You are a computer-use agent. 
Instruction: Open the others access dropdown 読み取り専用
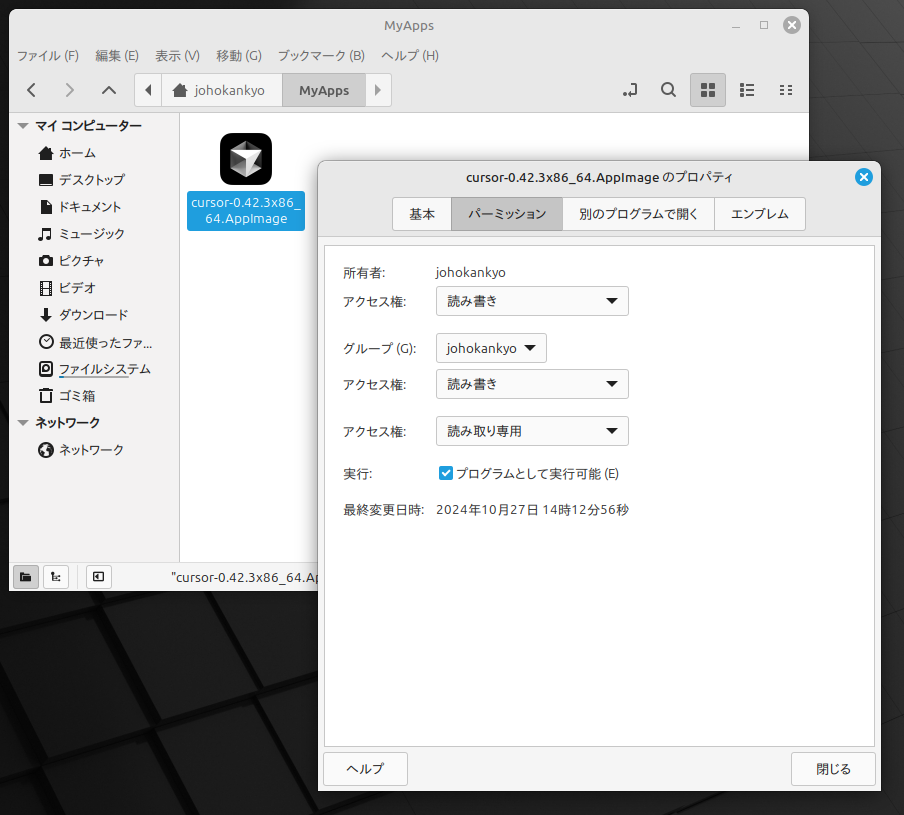(532, 431)
